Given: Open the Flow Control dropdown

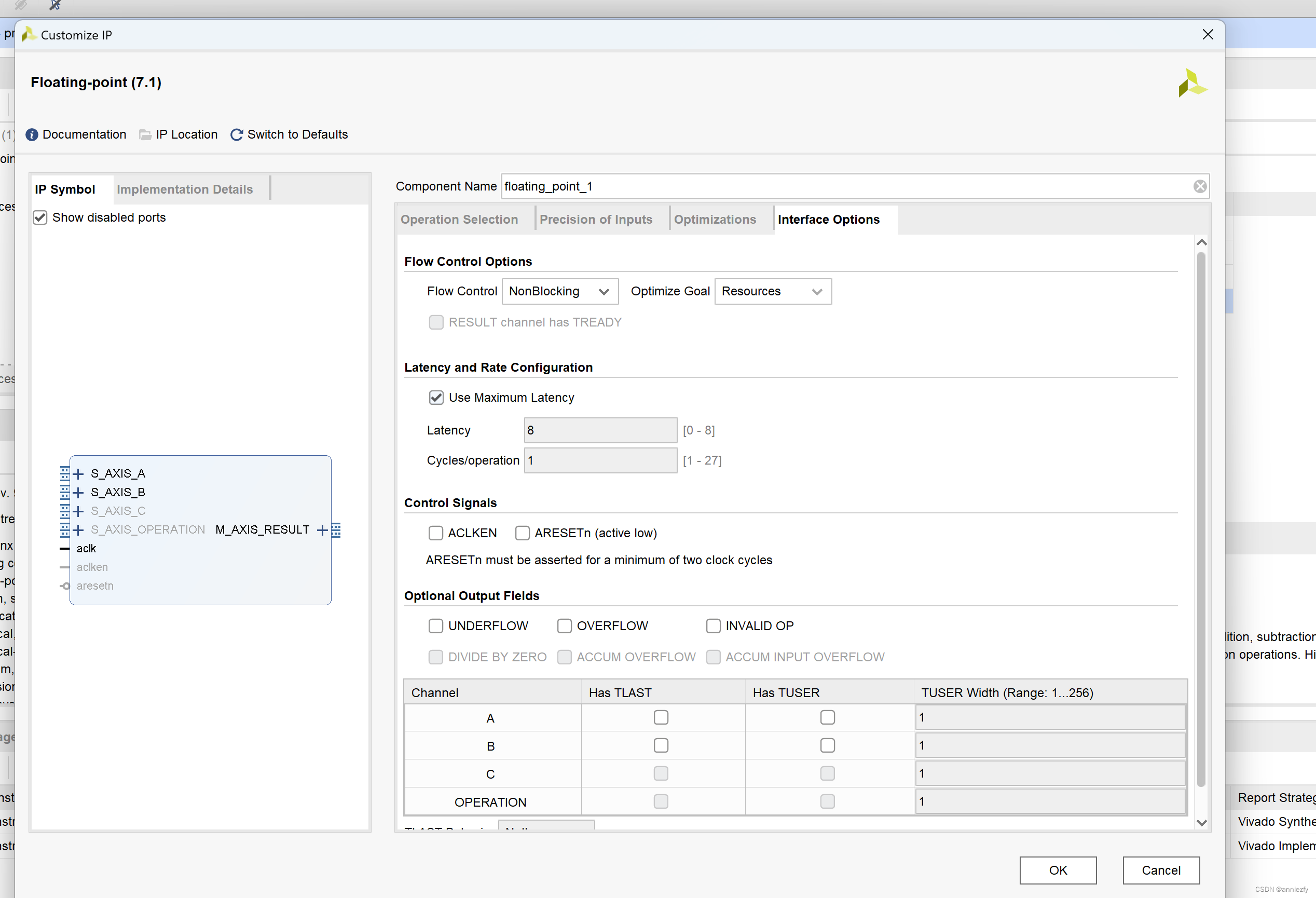Looking at the screenshot, I should coord(559,291).
